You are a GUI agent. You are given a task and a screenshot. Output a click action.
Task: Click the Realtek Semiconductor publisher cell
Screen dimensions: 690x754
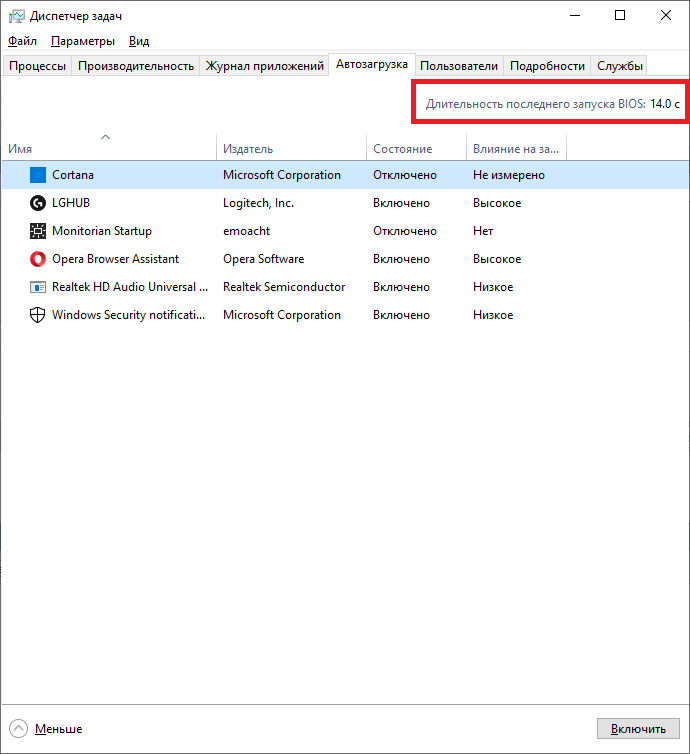284,287
